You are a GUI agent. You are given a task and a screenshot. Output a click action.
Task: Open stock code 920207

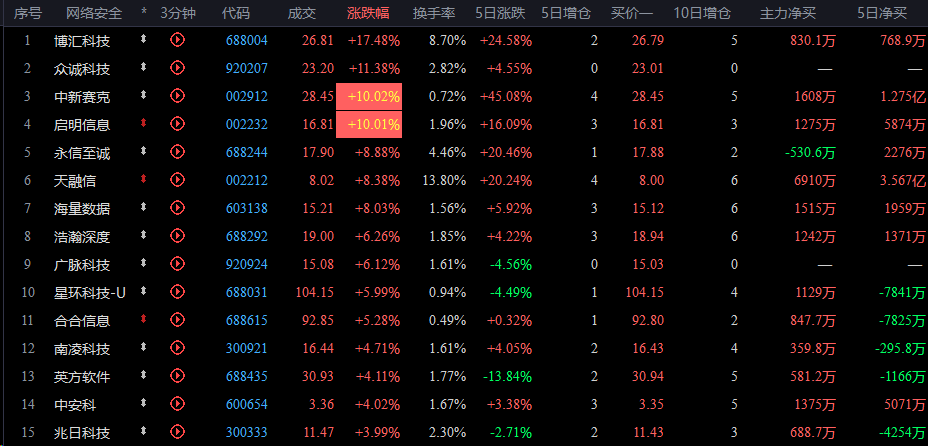click(x=247, y=69)
